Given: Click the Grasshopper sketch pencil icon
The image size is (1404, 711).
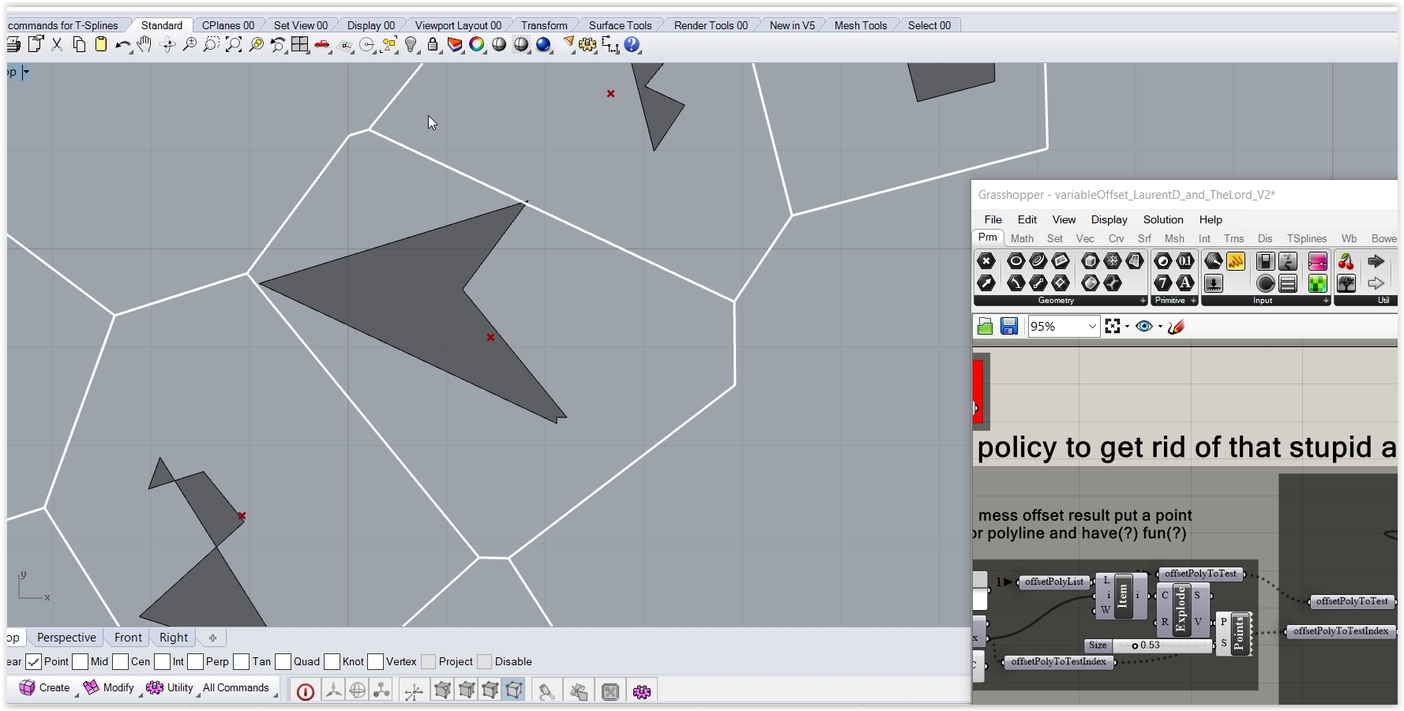Looking at the screenshot, I should [x=1176, y=327].
